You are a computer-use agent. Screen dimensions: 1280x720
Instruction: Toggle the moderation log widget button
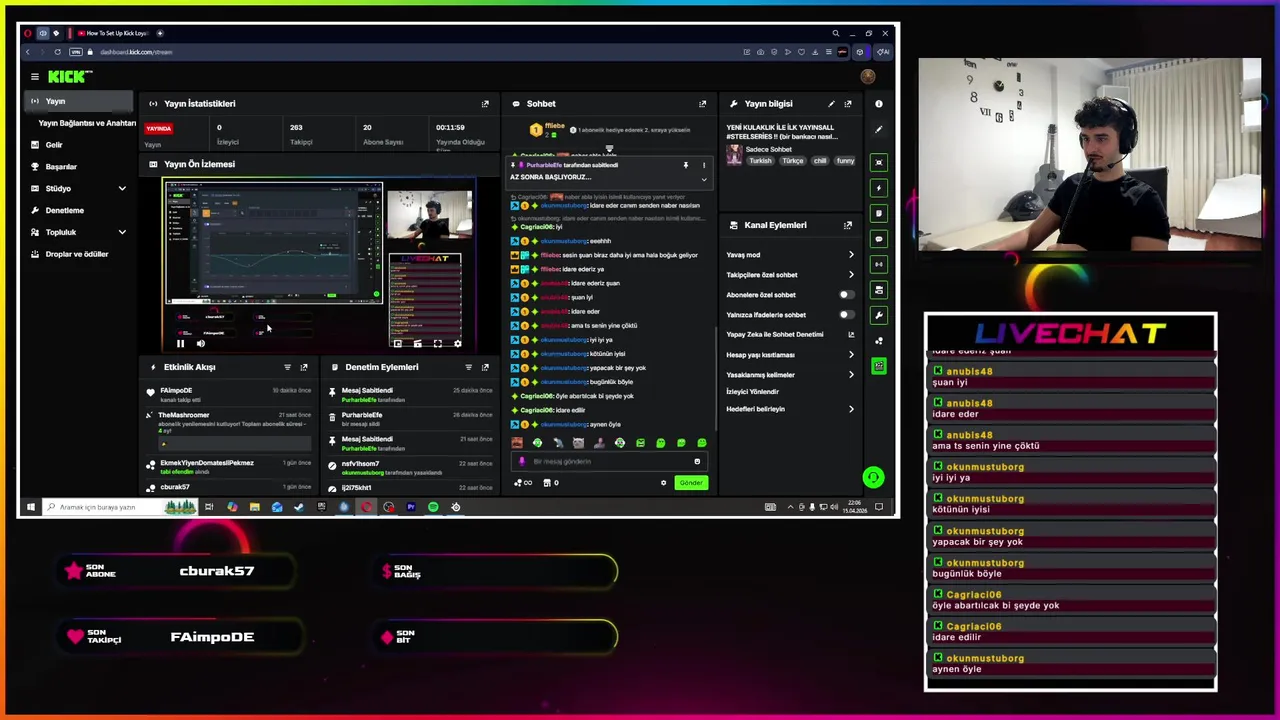pyautogui.click(x=879, y=213)
